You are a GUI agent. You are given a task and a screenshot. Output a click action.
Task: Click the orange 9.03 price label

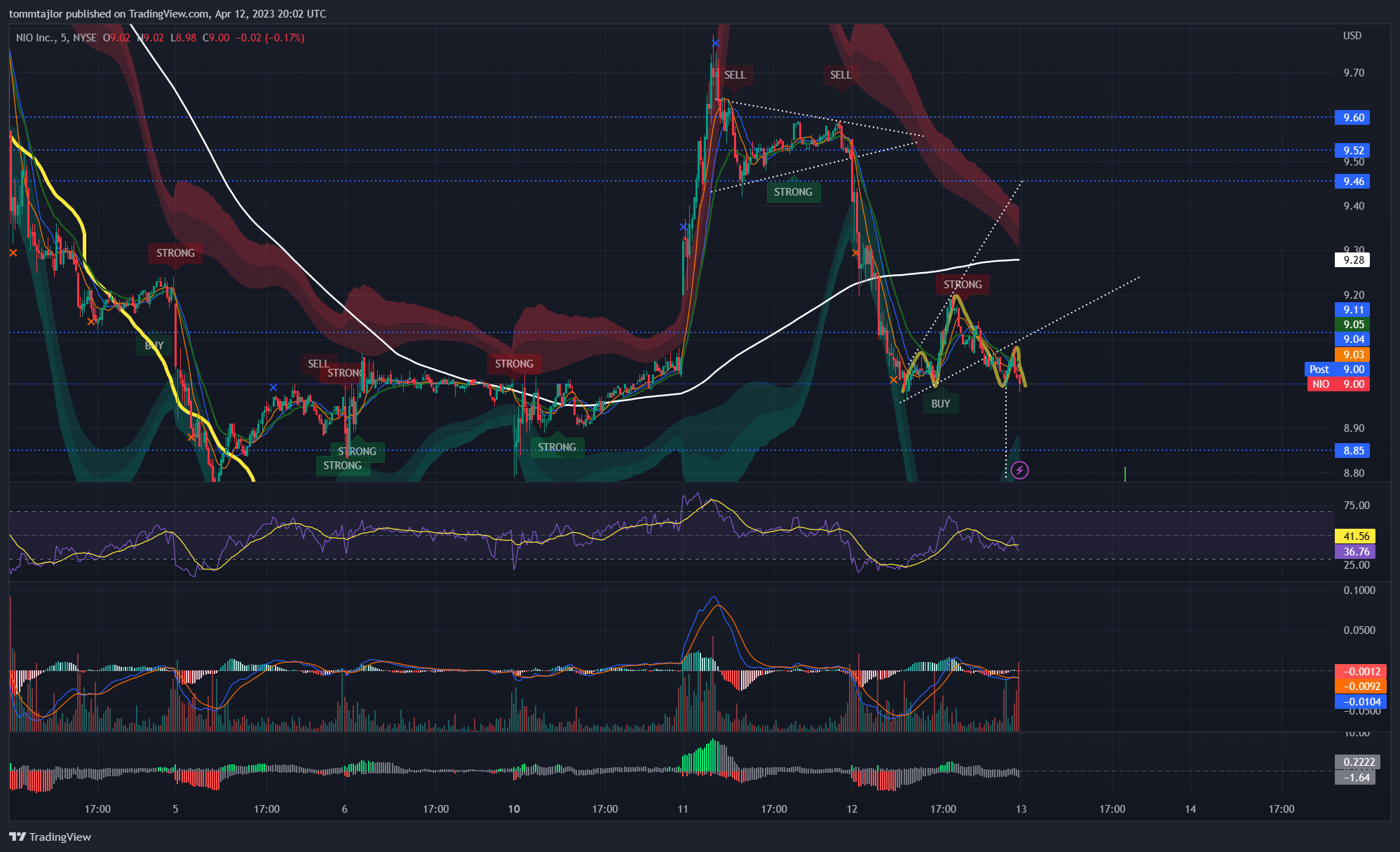(x=1352, y=354)
